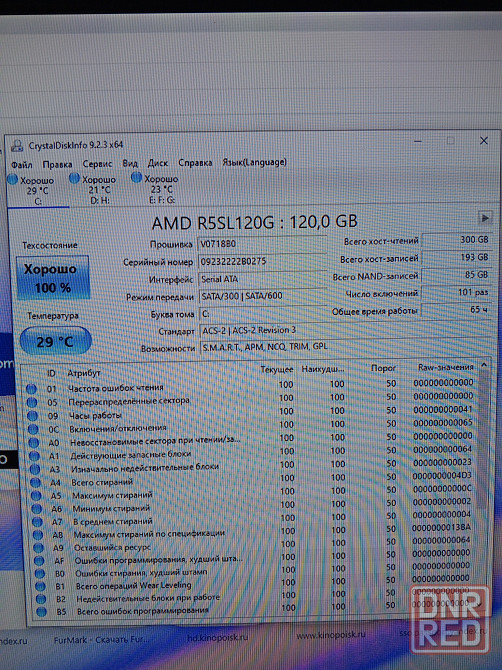Image resolution: width=502 pixels, height=670 pixels.
Task: Click the serial number field 09232222B0275
Action: tap(262, 262)
